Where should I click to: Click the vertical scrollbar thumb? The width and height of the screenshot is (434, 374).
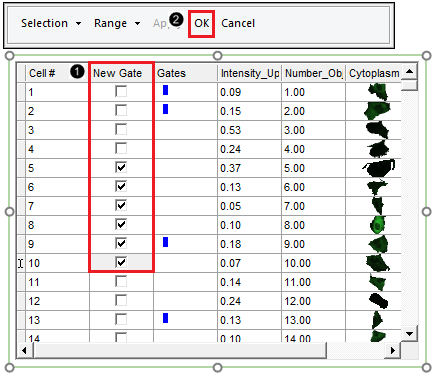tap(409, 85)
